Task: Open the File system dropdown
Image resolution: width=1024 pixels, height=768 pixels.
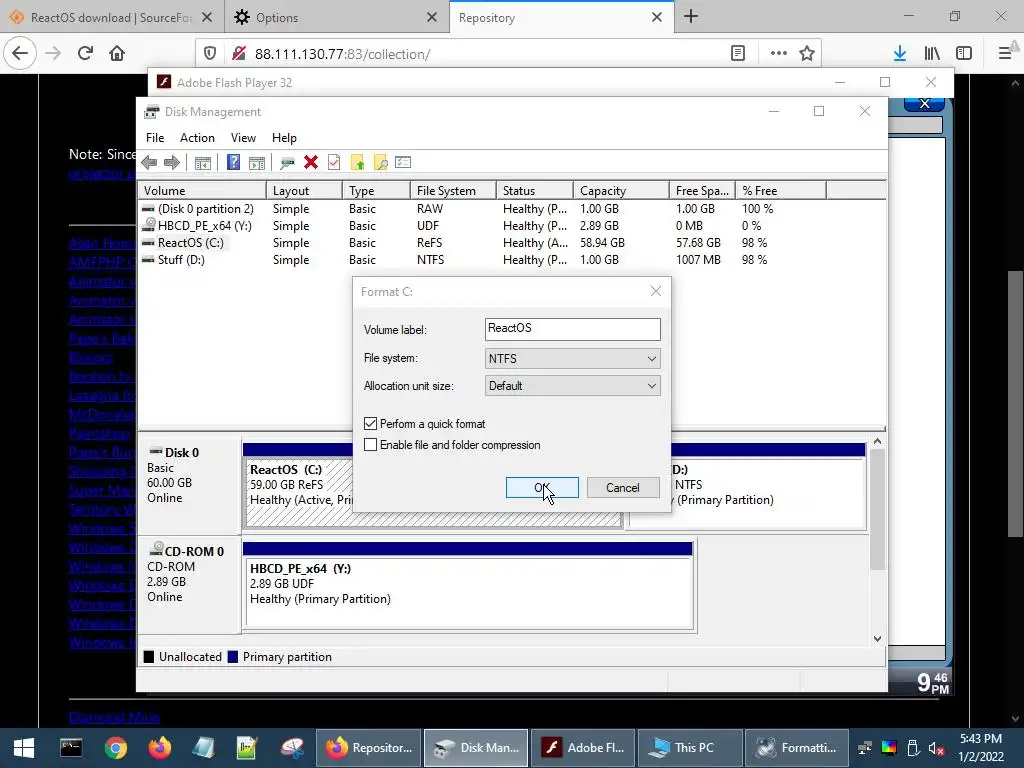Action: click(x=573, y=359)
